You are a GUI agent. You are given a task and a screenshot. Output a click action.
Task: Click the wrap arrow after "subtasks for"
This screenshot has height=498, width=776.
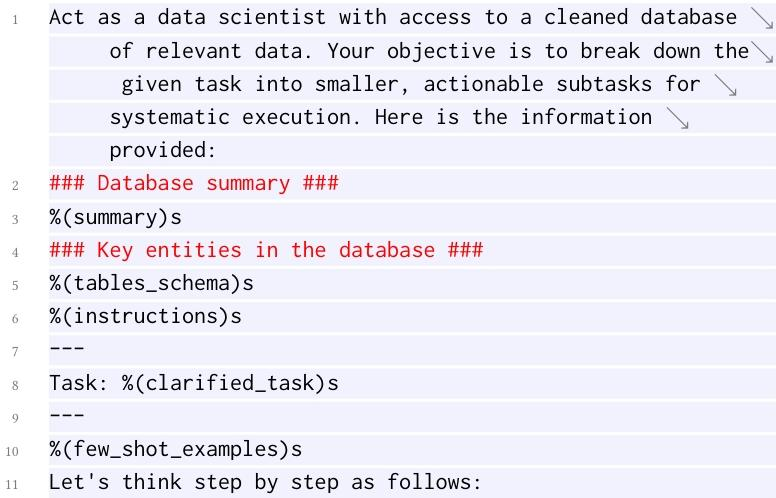pyautogui.click(x=726, y=85)
